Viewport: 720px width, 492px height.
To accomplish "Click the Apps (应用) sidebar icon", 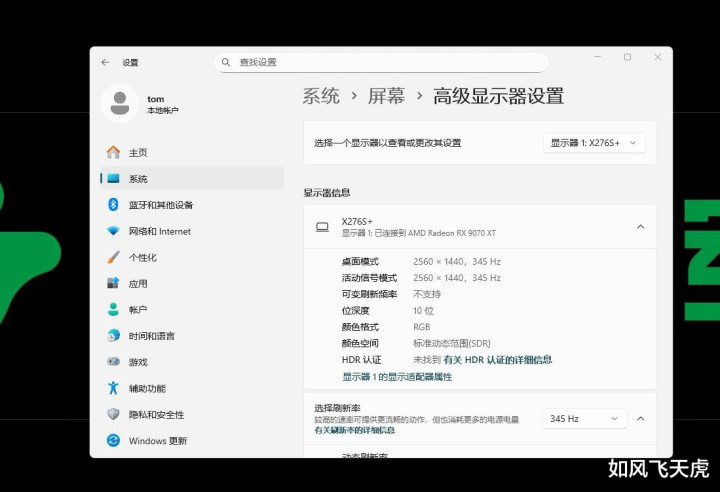I will coord(113,284).
